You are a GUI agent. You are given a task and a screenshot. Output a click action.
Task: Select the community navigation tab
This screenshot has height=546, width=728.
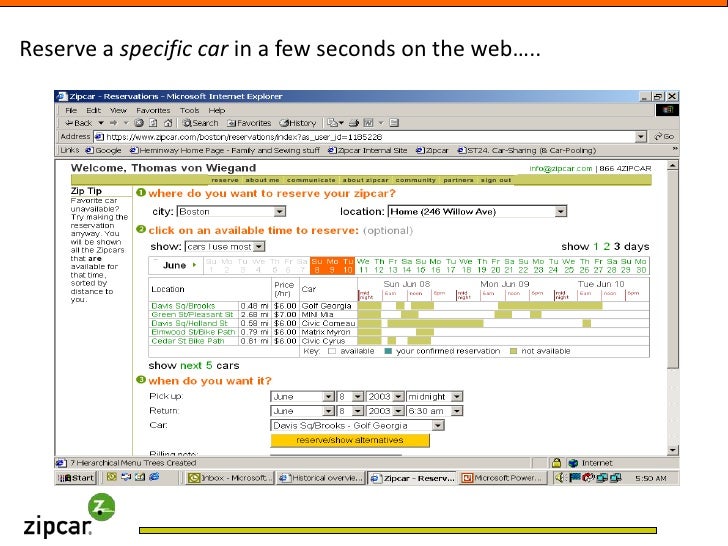click(x=416, y=180)
